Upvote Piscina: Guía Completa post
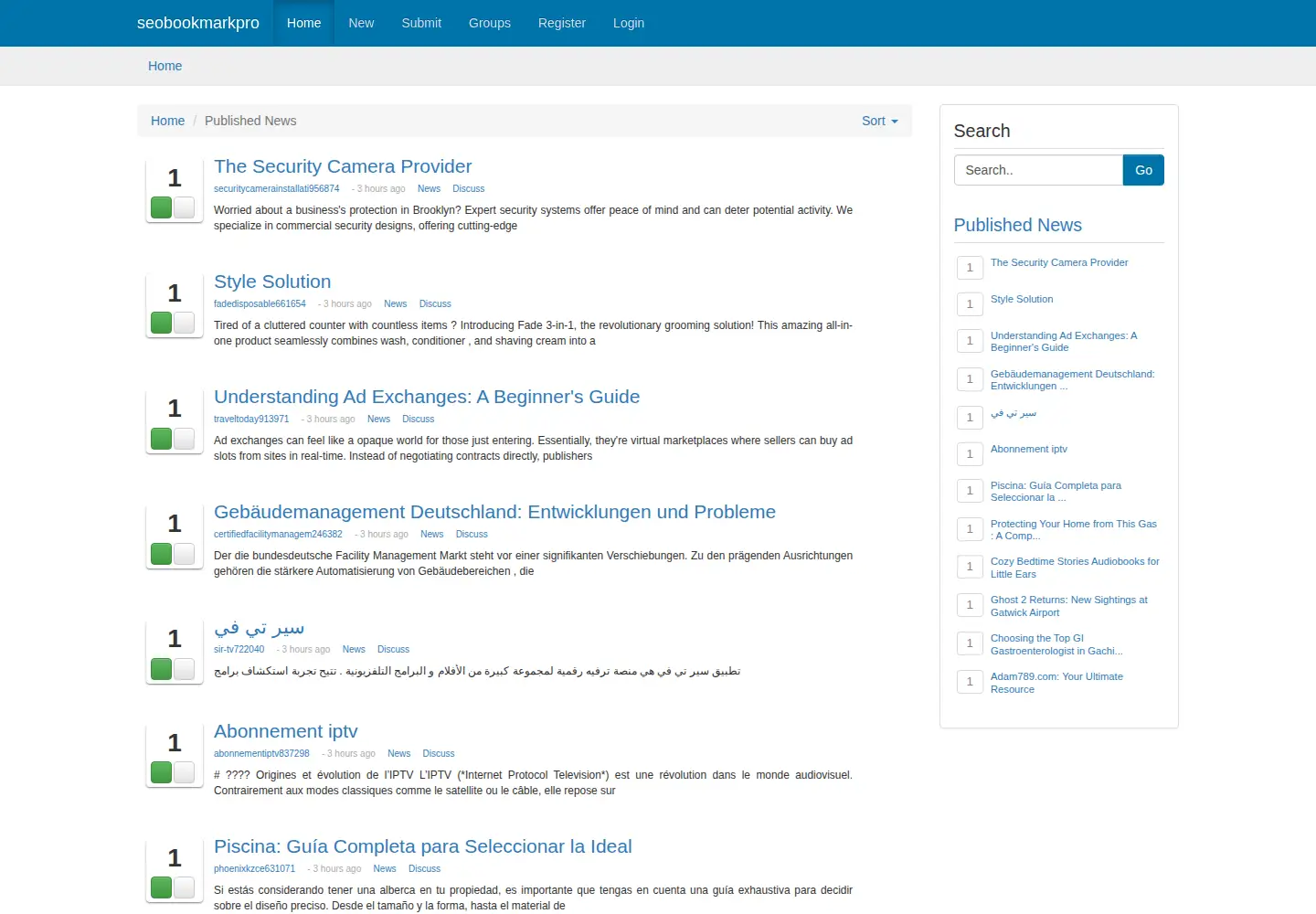The width and height of the screenshot is (1316, 914). click(162, 887)
